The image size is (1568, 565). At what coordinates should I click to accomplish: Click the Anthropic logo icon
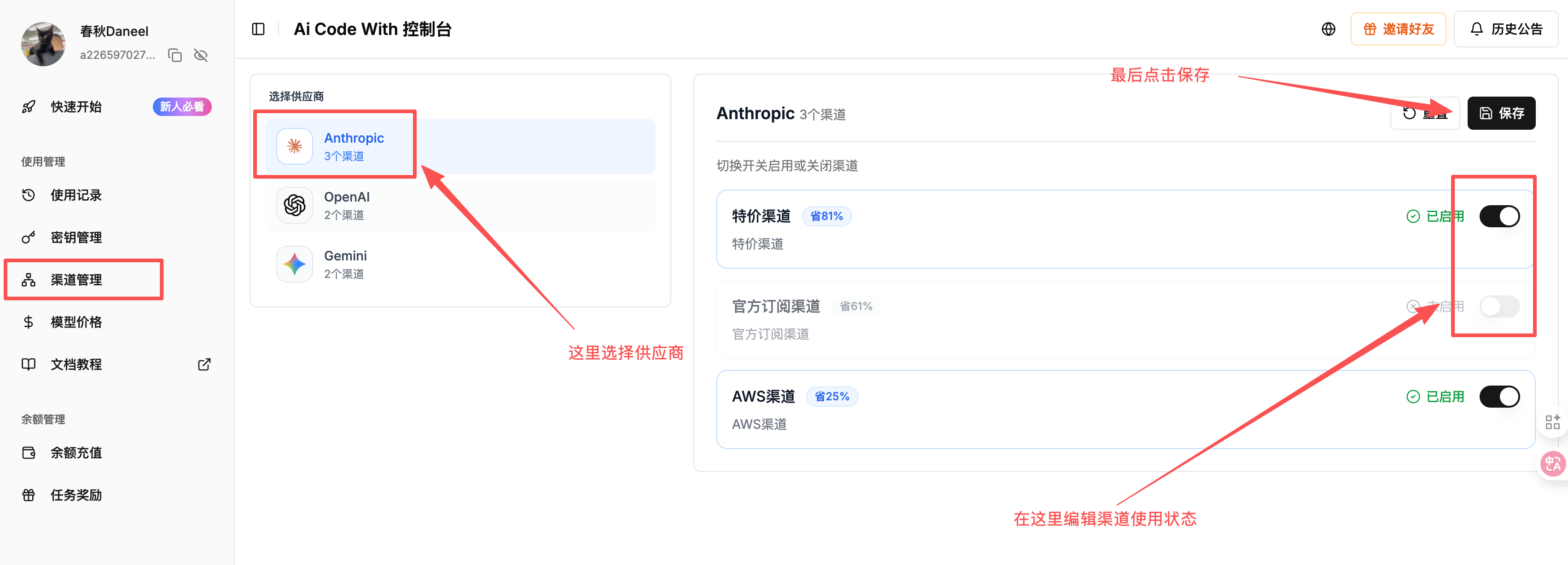pyautogui.click(x=295, y=146)
